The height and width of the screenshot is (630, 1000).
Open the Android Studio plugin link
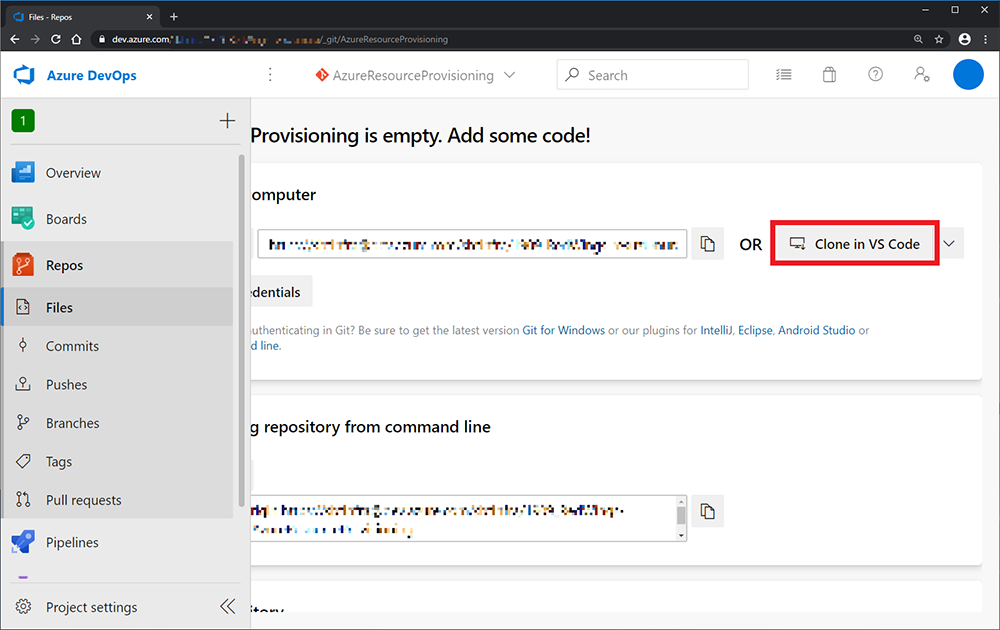(816, 330)
